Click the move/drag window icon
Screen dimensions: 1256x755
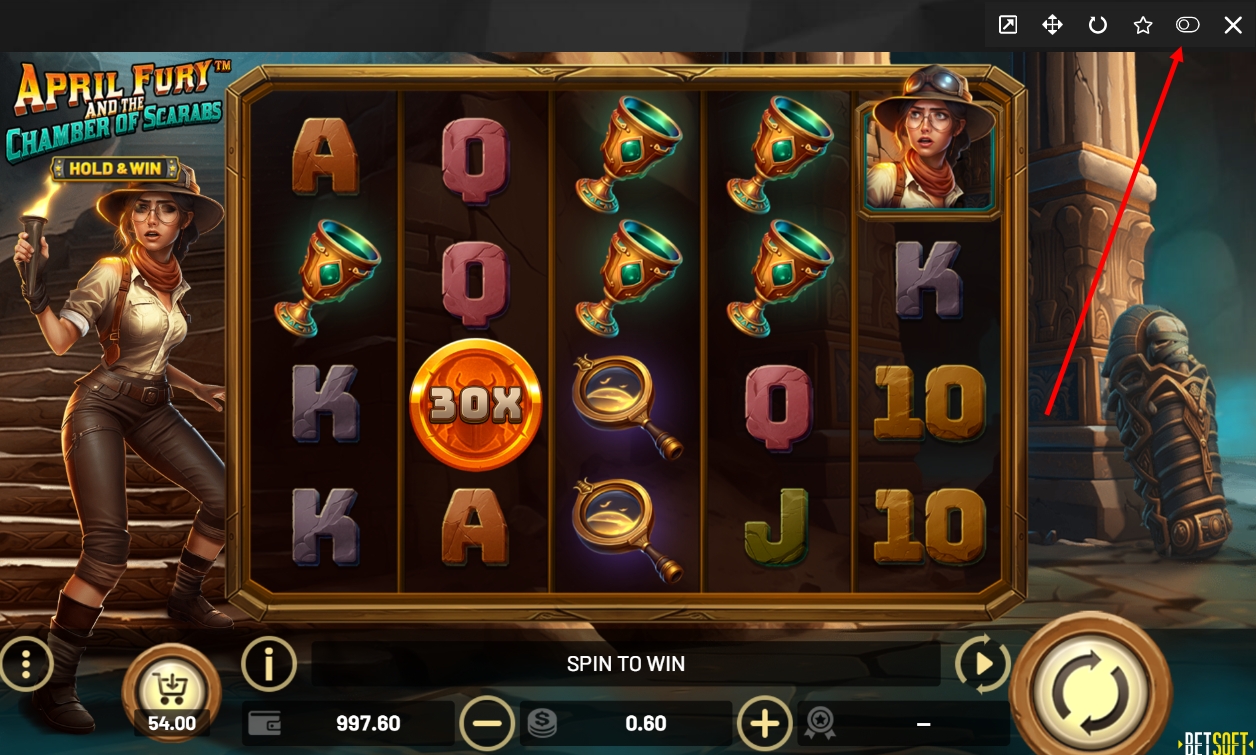coord(1052,25)
